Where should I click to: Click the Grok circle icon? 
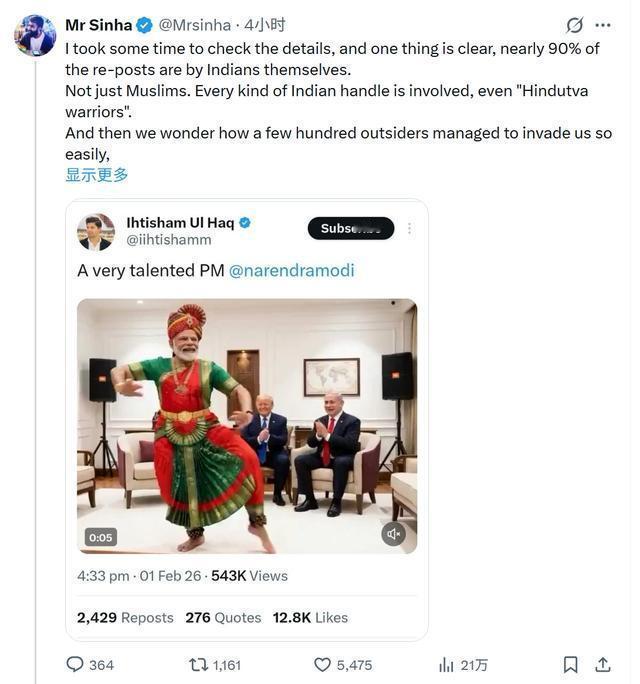[574, 25]
